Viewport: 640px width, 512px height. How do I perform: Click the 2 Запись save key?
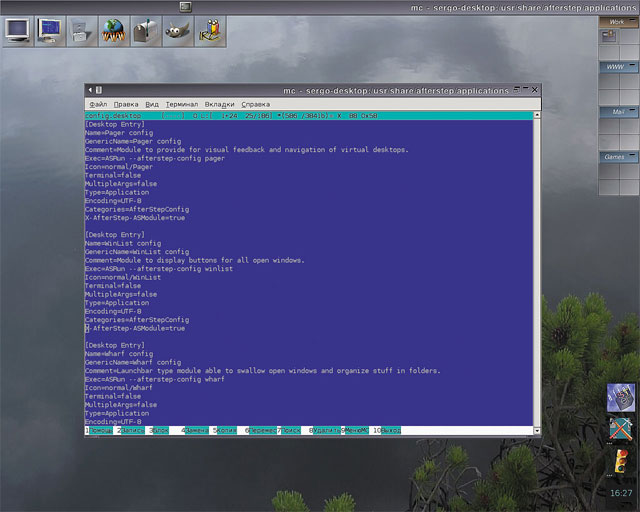(131, 430)
